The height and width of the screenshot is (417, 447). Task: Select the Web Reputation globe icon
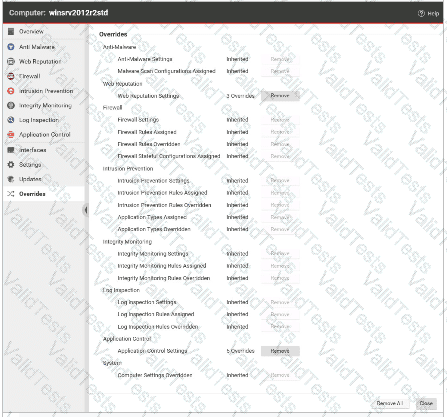11,62
